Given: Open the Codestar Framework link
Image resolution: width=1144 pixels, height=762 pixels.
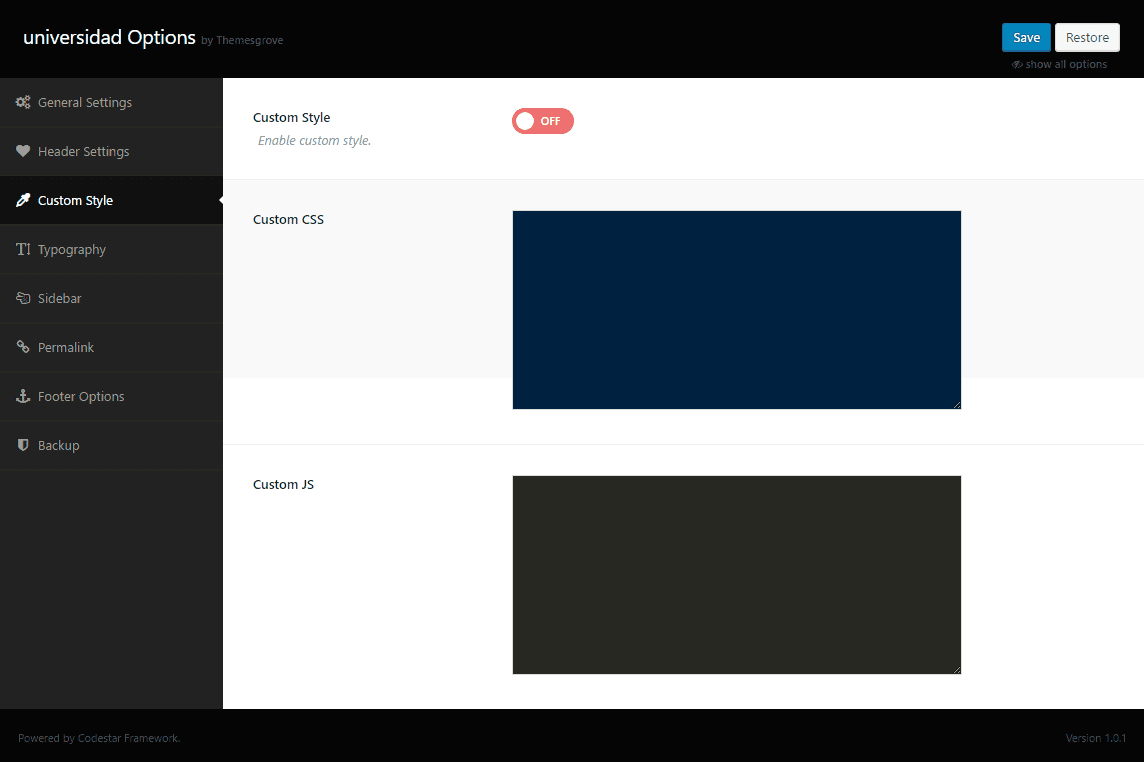Looking at the screenshot, I should coord(128,739).
